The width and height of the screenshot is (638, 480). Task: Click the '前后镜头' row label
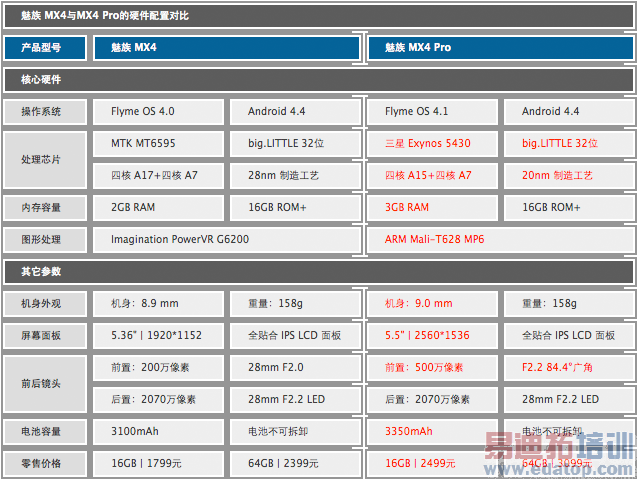pos(45,384)
